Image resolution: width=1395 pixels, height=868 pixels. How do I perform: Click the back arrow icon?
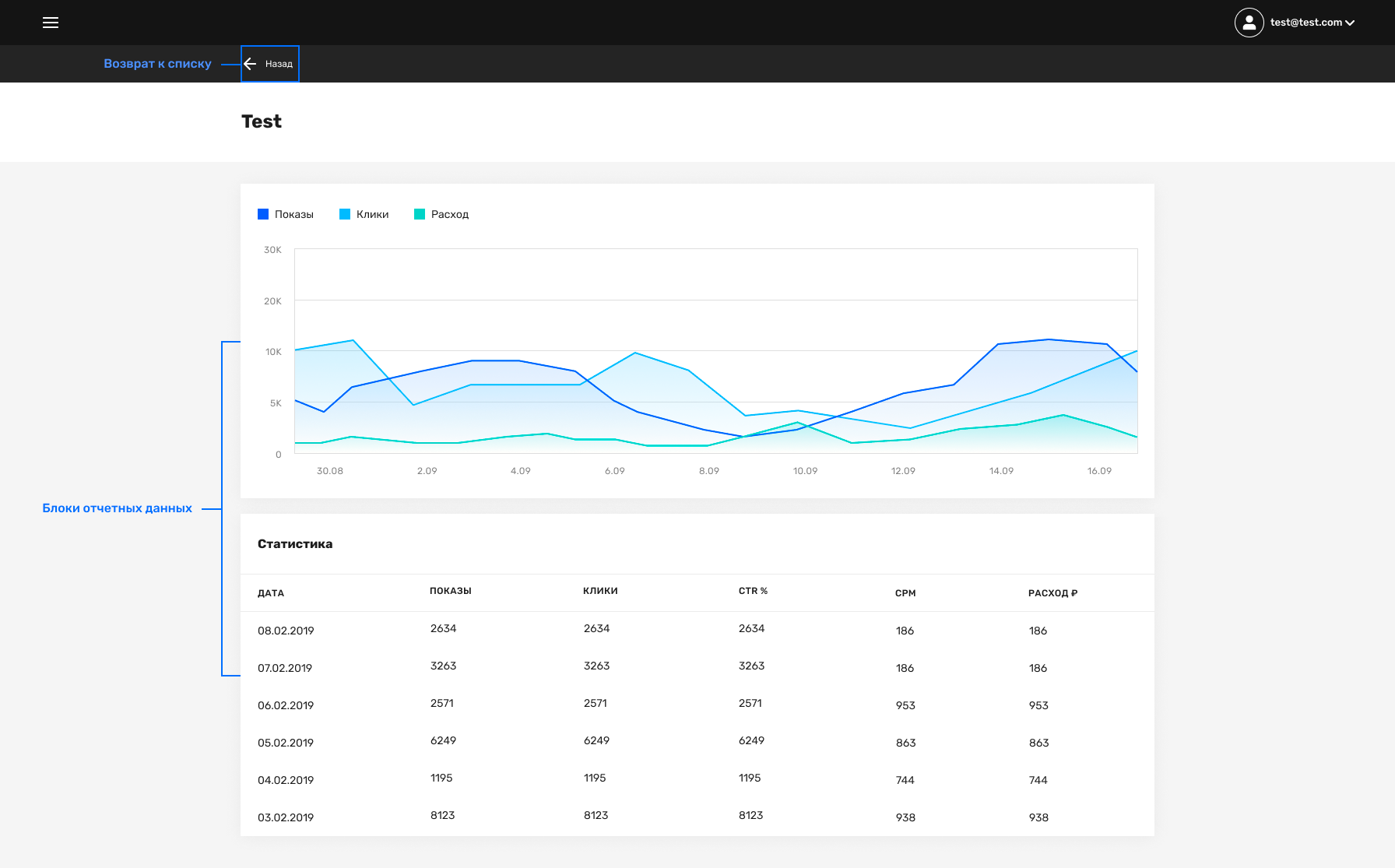point(250,64)
